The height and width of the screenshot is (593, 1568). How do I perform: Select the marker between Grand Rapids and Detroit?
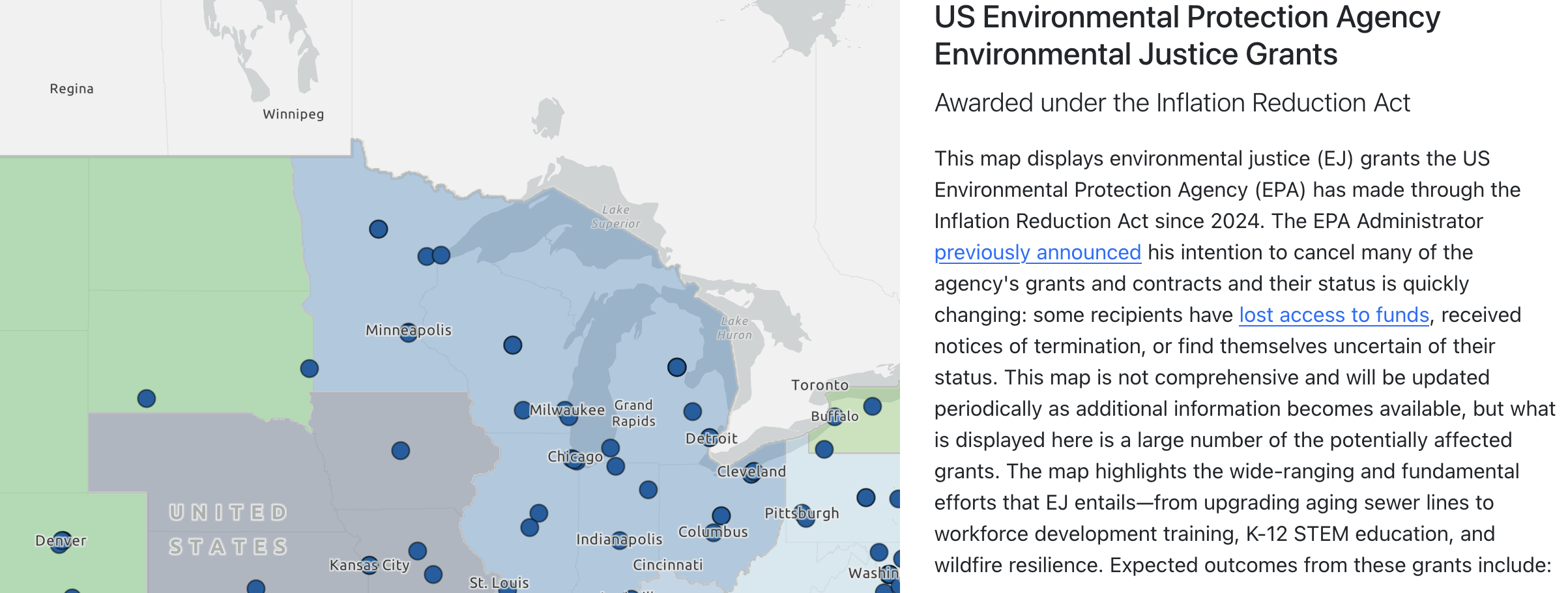[x=693, y=411]
